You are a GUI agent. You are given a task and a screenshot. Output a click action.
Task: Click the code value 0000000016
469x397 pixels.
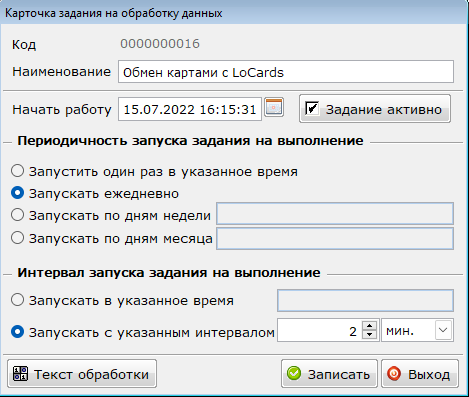160,44
